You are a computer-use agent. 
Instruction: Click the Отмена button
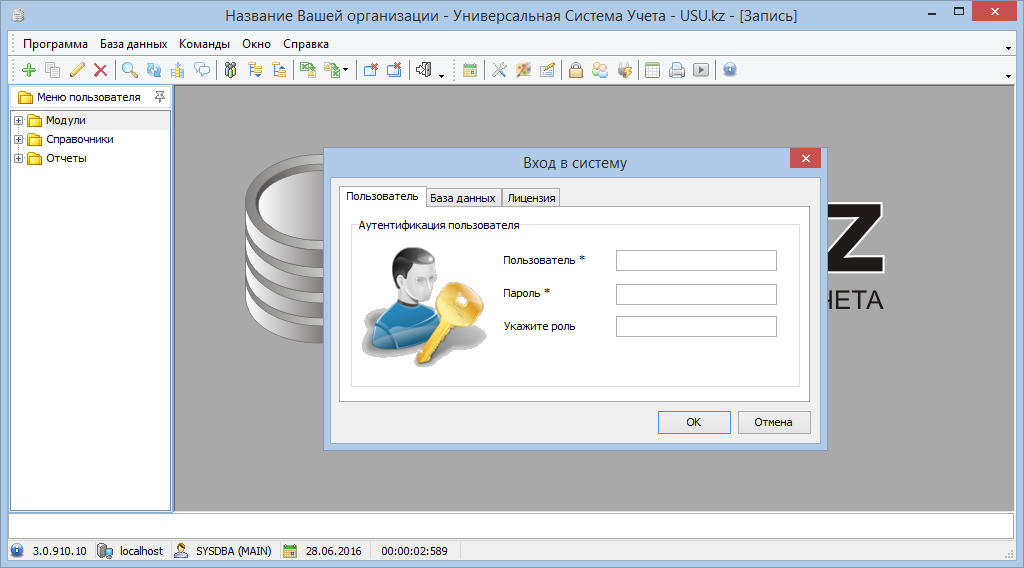tap(773, 422)
